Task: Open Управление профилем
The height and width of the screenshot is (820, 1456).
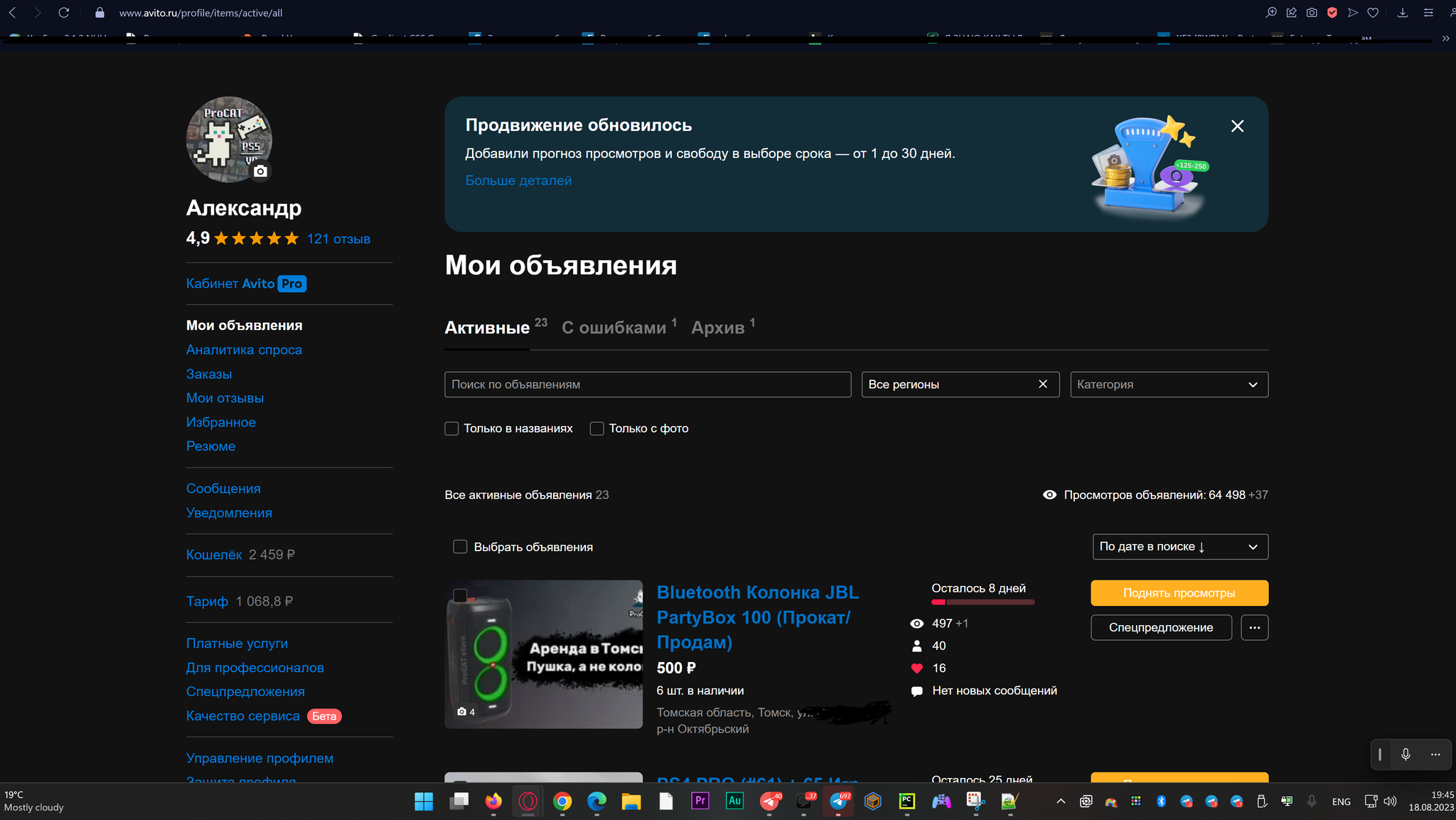Action: pos(259,758)
